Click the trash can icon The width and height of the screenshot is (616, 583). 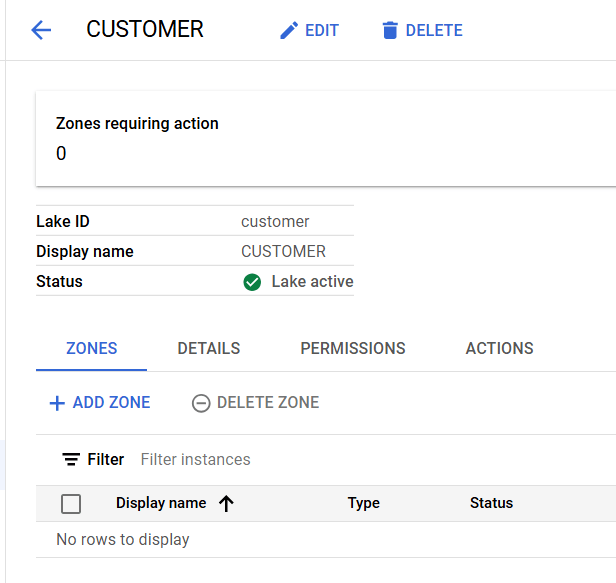coord(390,30)
